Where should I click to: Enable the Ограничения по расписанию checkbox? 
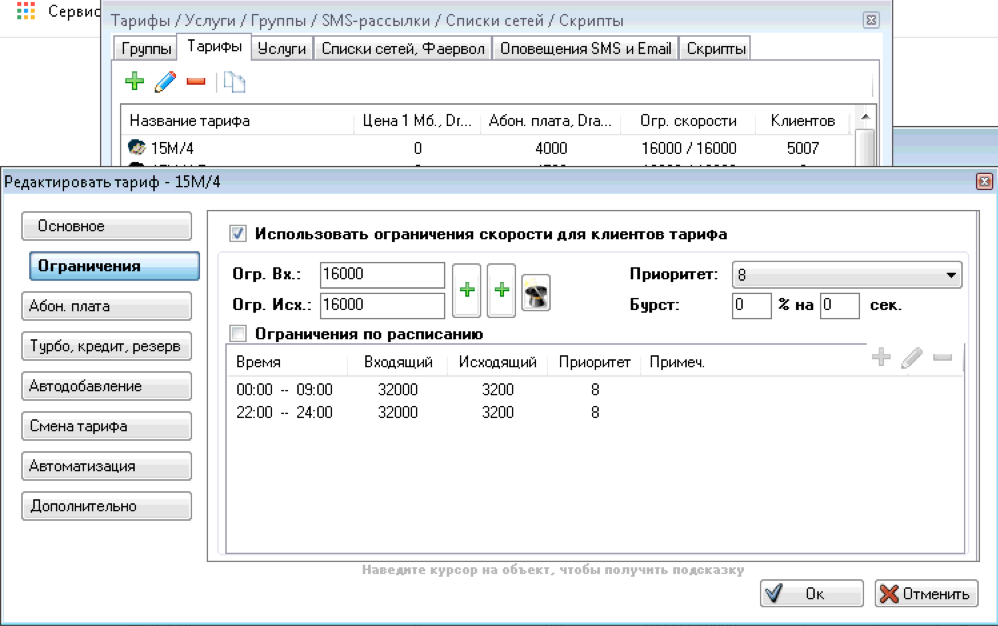tap(237, 333)
